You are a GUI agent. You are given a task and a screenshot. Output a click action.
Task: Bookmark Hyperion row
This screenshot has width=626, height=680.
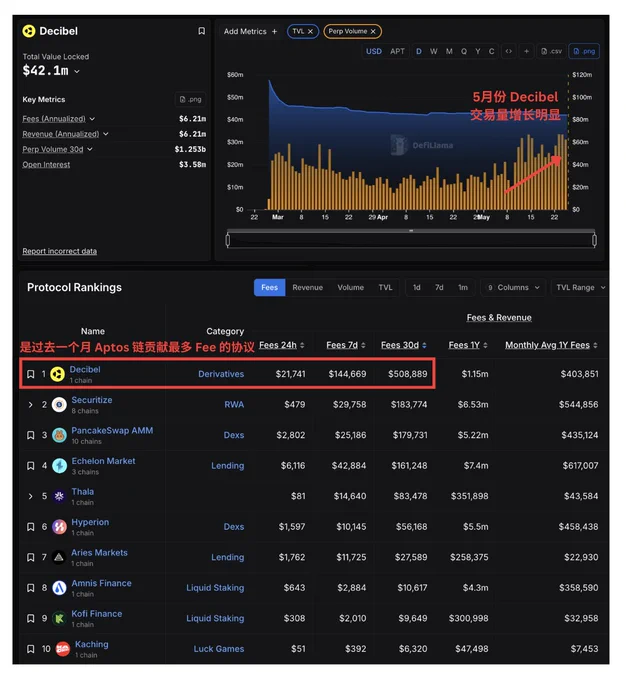[x=30, y=527]
